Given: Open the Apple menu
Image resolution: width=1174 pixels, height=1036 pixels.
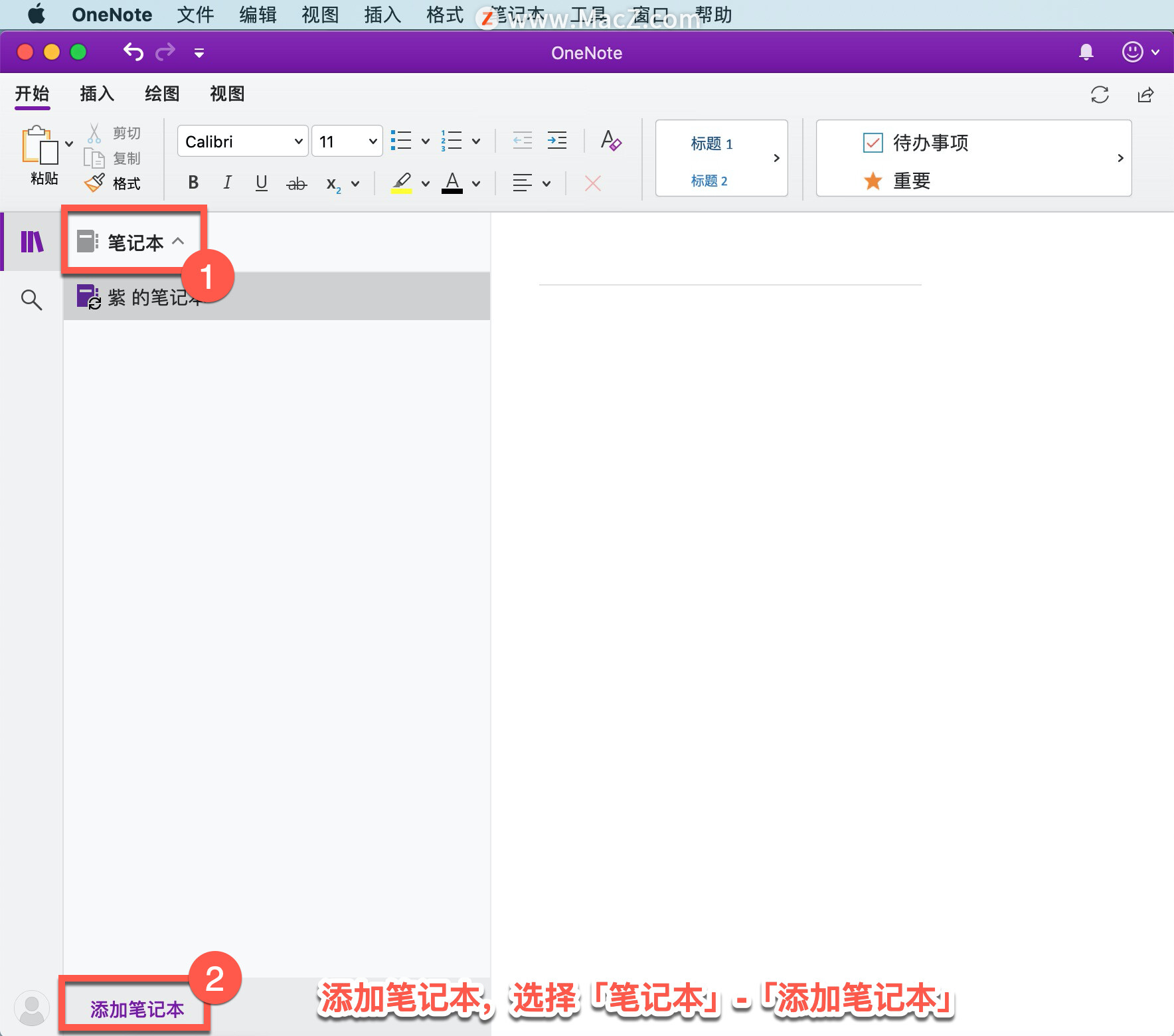Looking at the screenshot, I should 37,15.
